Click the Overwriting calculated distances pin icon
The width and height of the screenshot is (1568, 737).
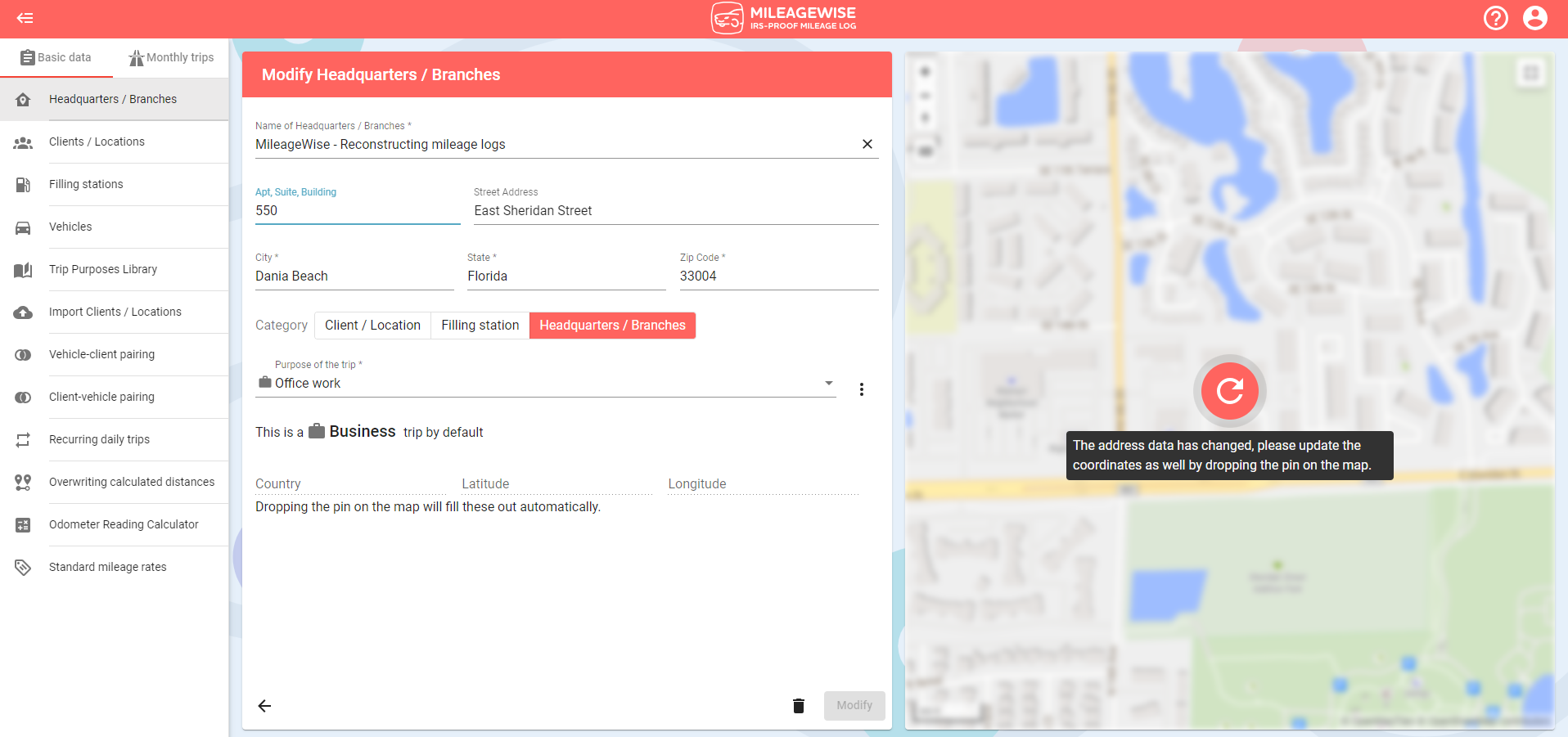23,483
